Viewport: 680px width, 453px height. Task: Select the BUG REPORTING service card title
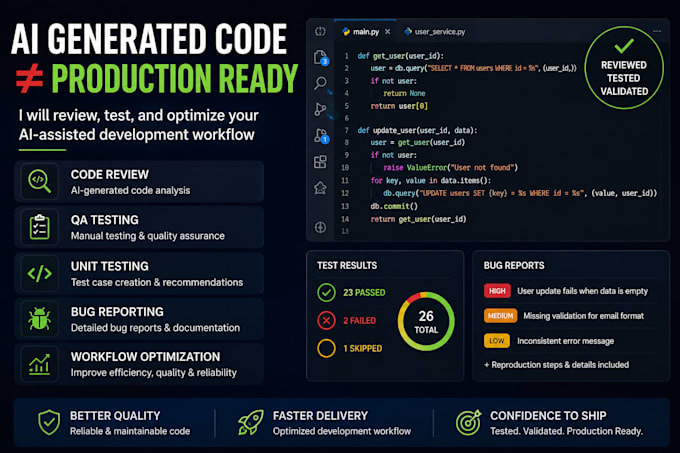(117, 312)
